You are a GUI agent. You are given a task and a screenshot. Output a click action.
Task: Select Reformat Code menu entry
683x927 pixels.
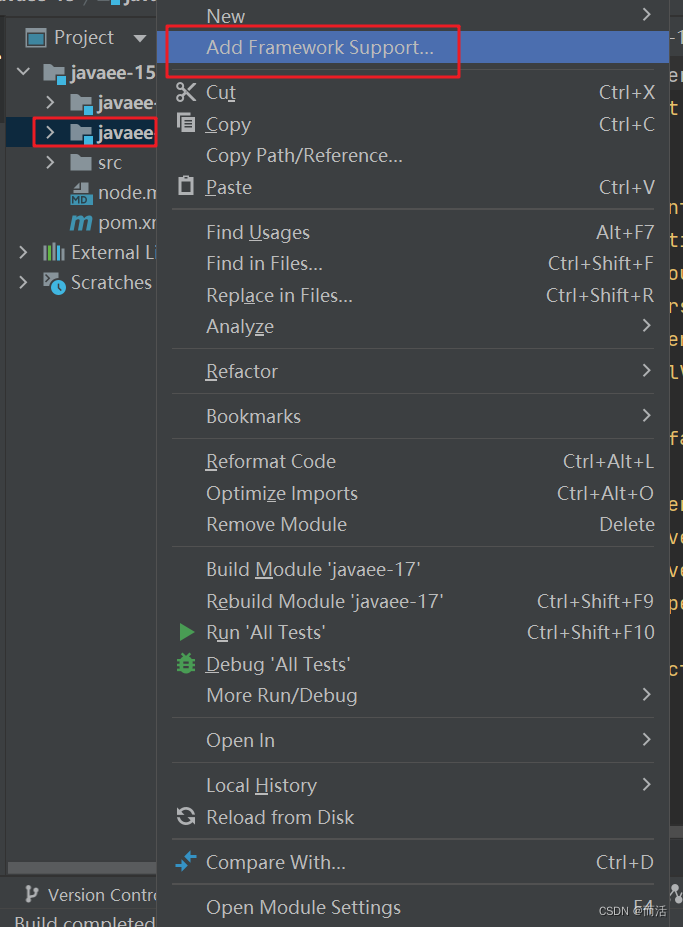point(413,461)
